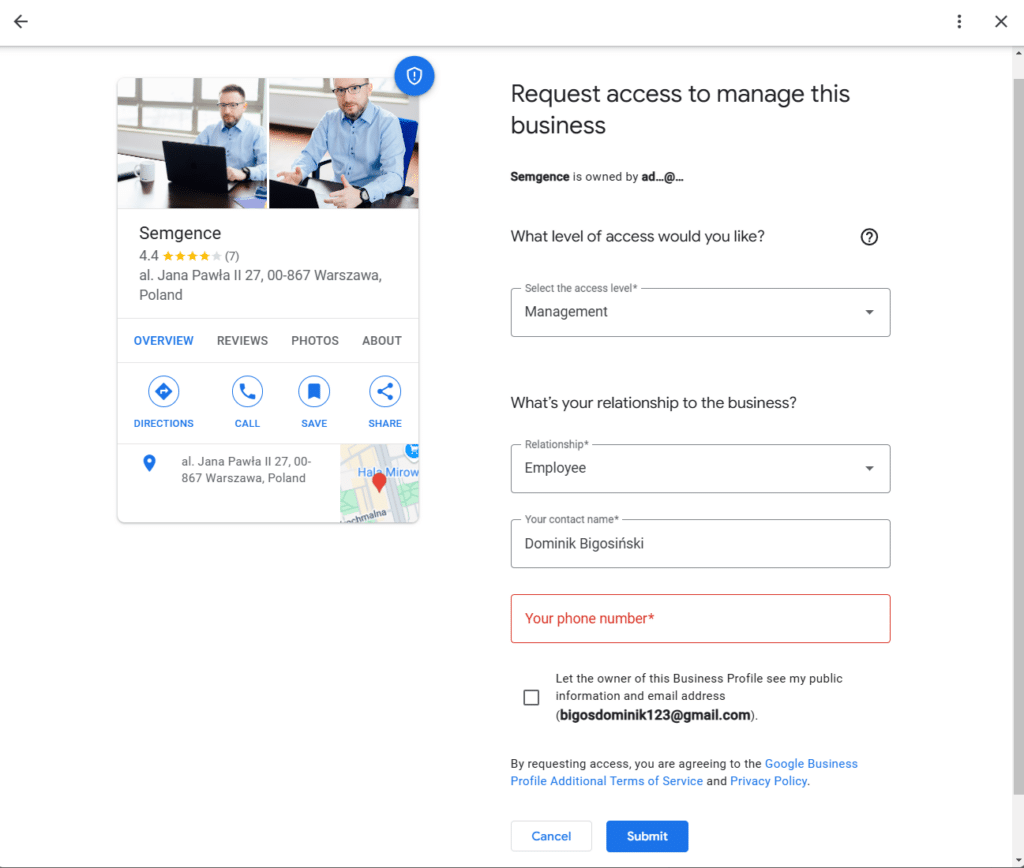This screenshot has height=868, width=1024.
Task: Click the blue shield badge icon
Action: tap(414, 76)
